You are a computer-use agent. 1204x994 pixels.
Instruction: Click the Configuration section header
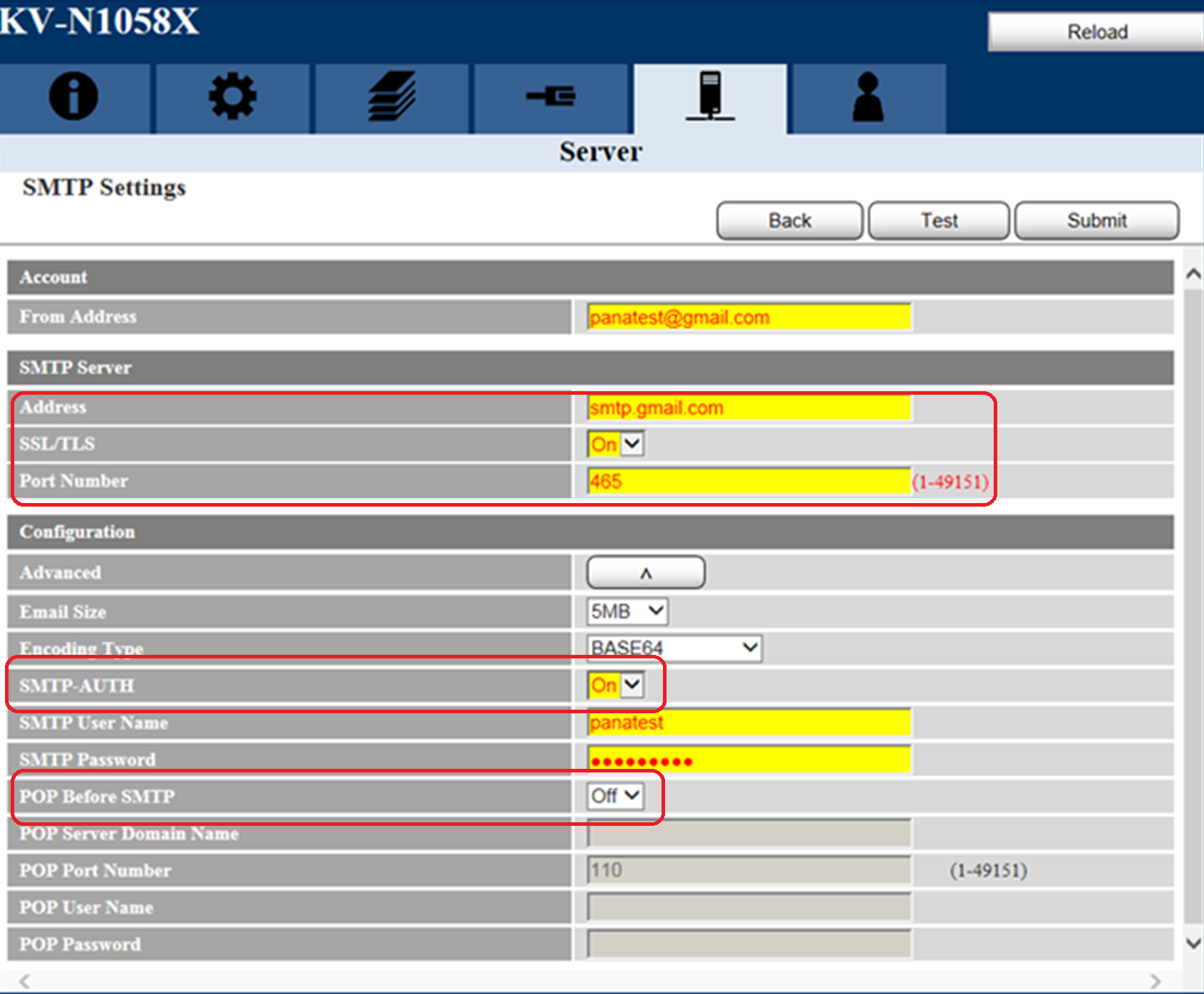590,532
